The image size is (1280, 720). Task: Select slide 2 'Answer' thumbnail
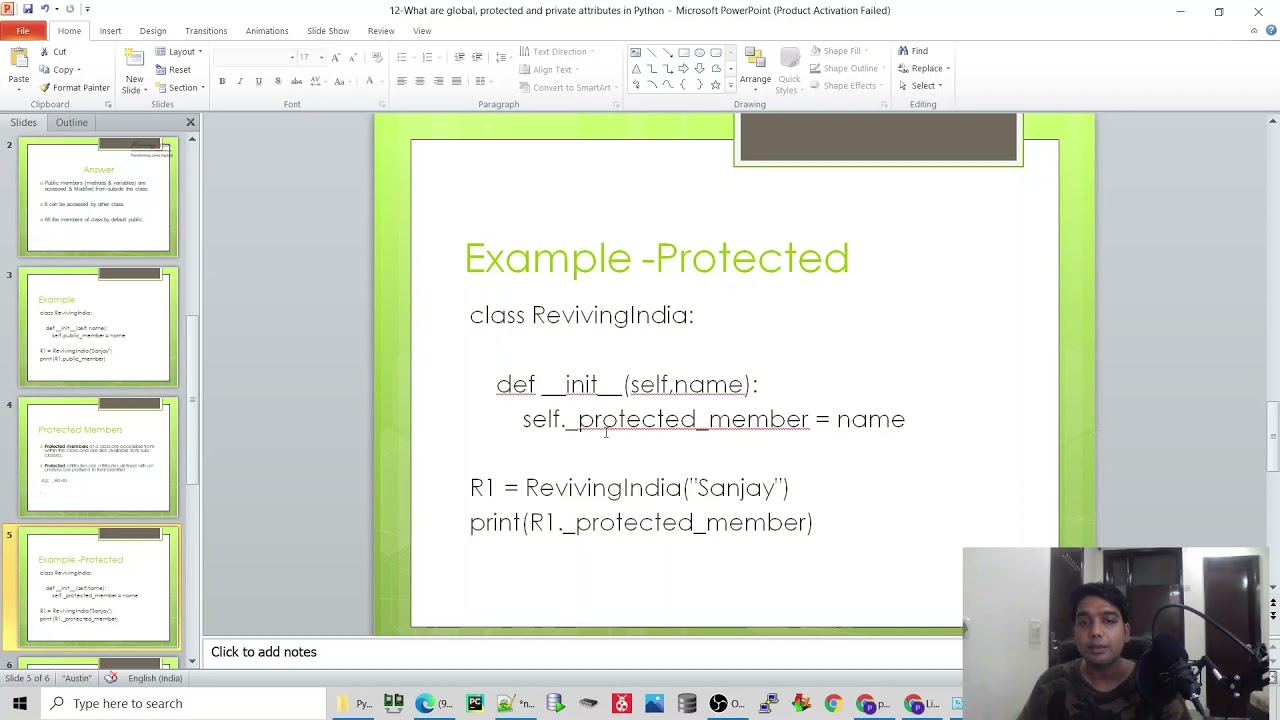pyautogui.click(x=99, y=197)
